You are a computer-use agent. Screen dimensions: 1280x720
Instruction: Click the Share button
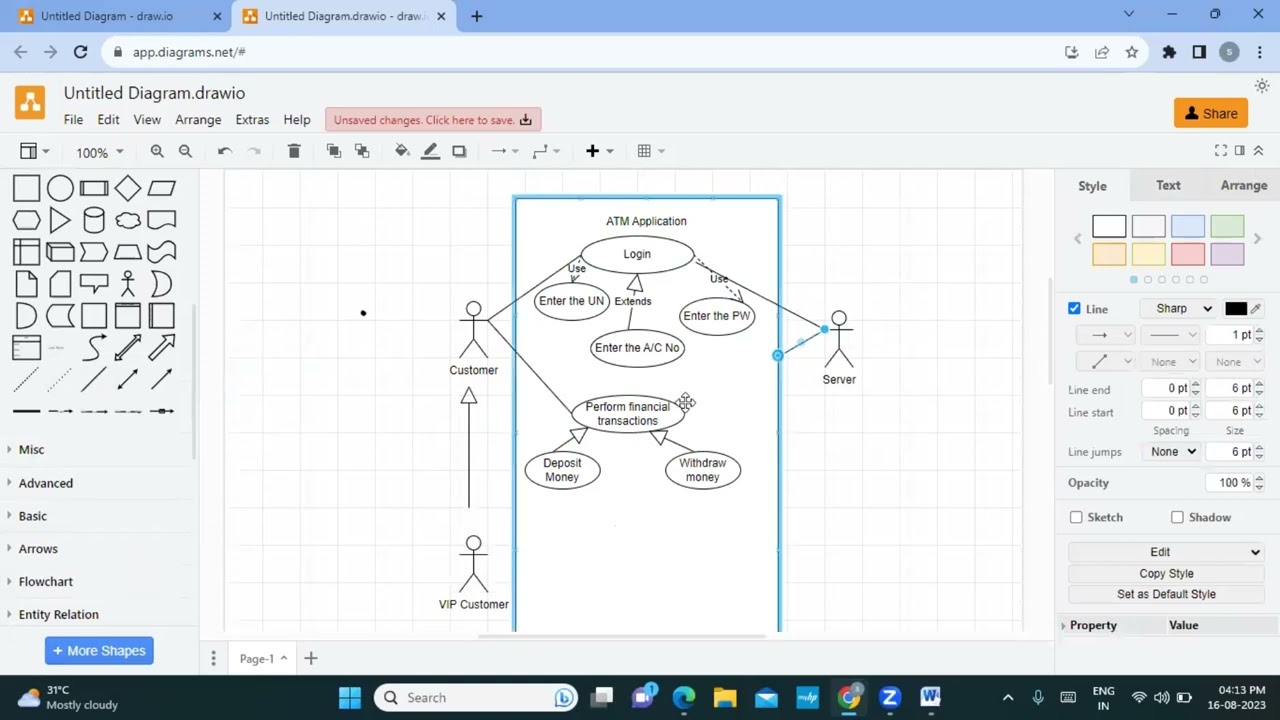1211,113
